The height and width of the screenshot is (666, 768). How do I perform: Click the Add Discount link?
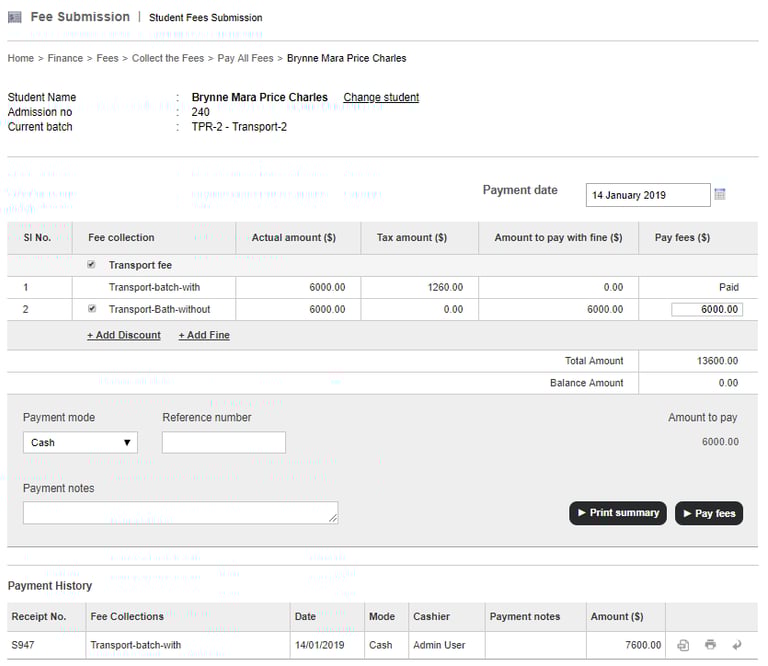click(x=124, y=335)
